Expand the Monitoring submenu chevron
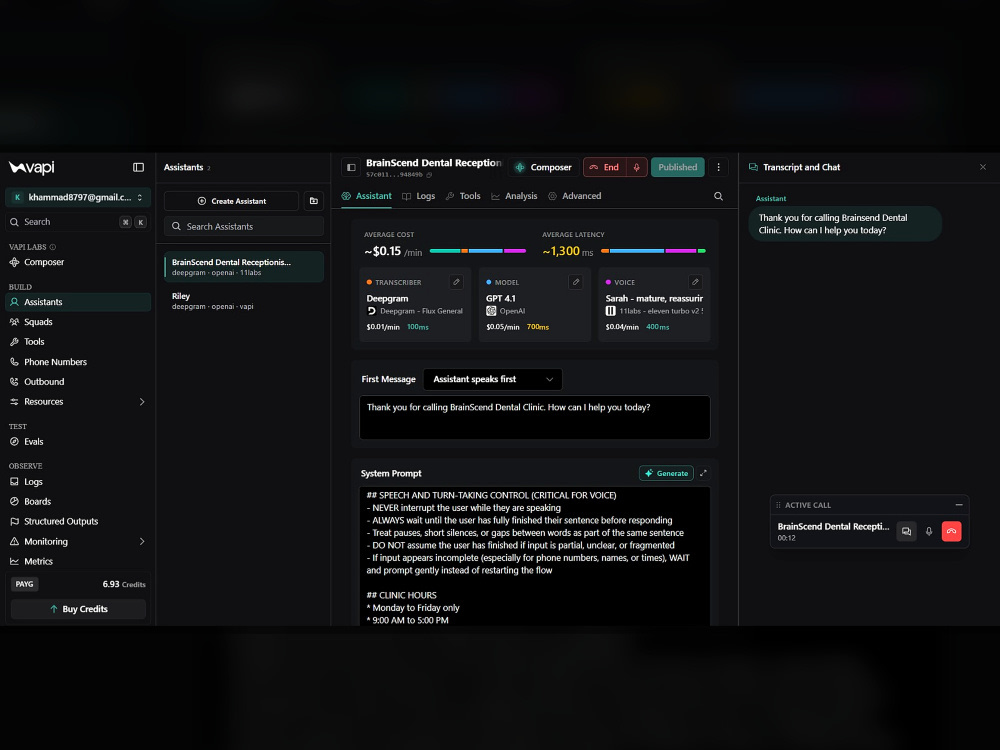 tap(142, 541)
